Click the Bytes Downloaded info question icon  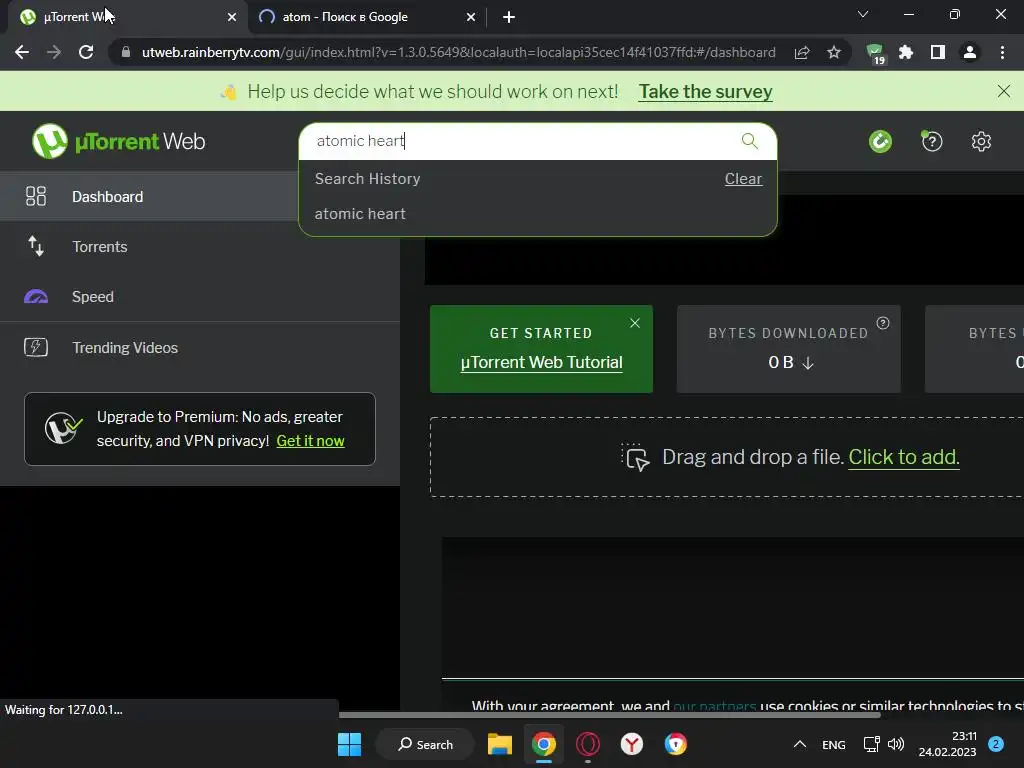[x=883, y=323]
